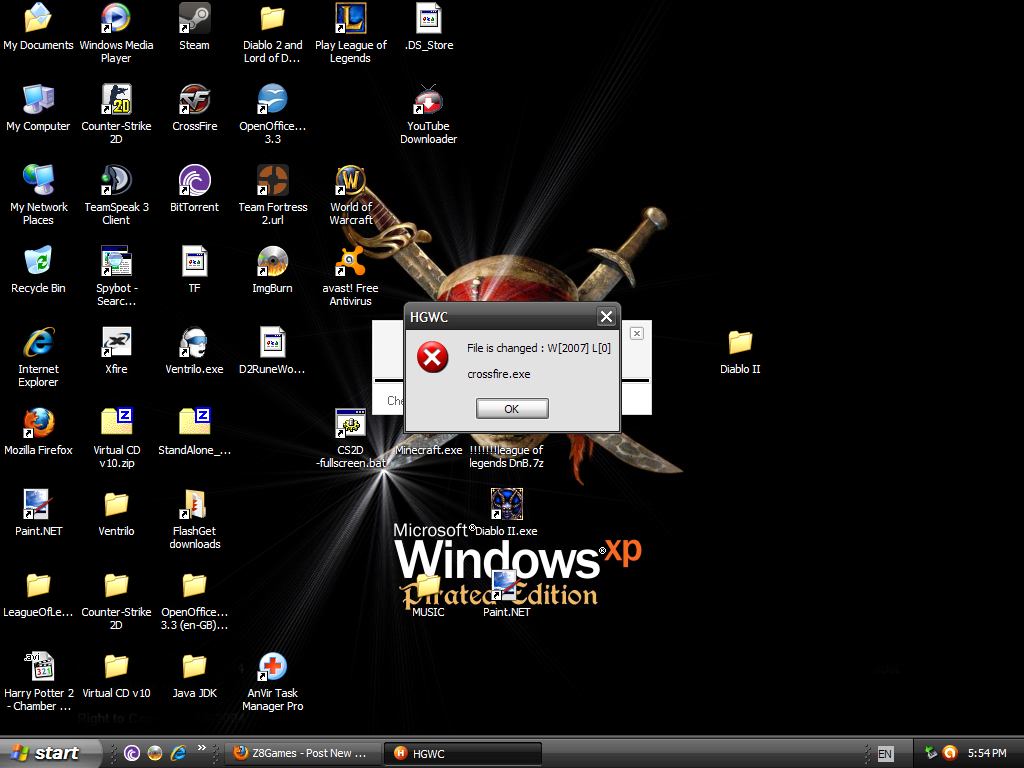This screenshot has width=1024, height=768.
Task: Dismiss the HGWC warning with OK
Action: (x=511, y=408)
